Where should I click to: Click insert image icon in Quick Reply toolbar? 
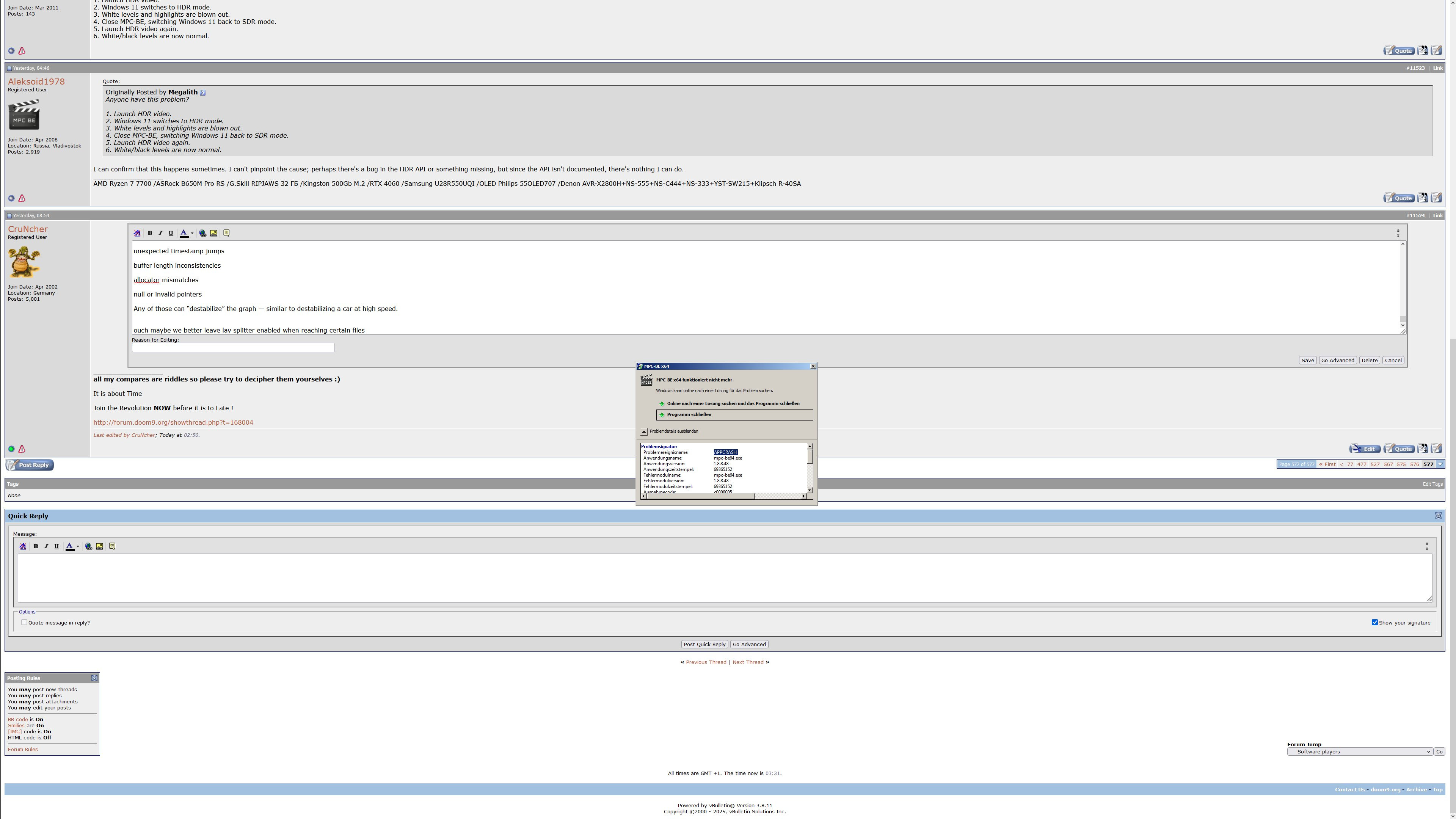click(99, 546)
